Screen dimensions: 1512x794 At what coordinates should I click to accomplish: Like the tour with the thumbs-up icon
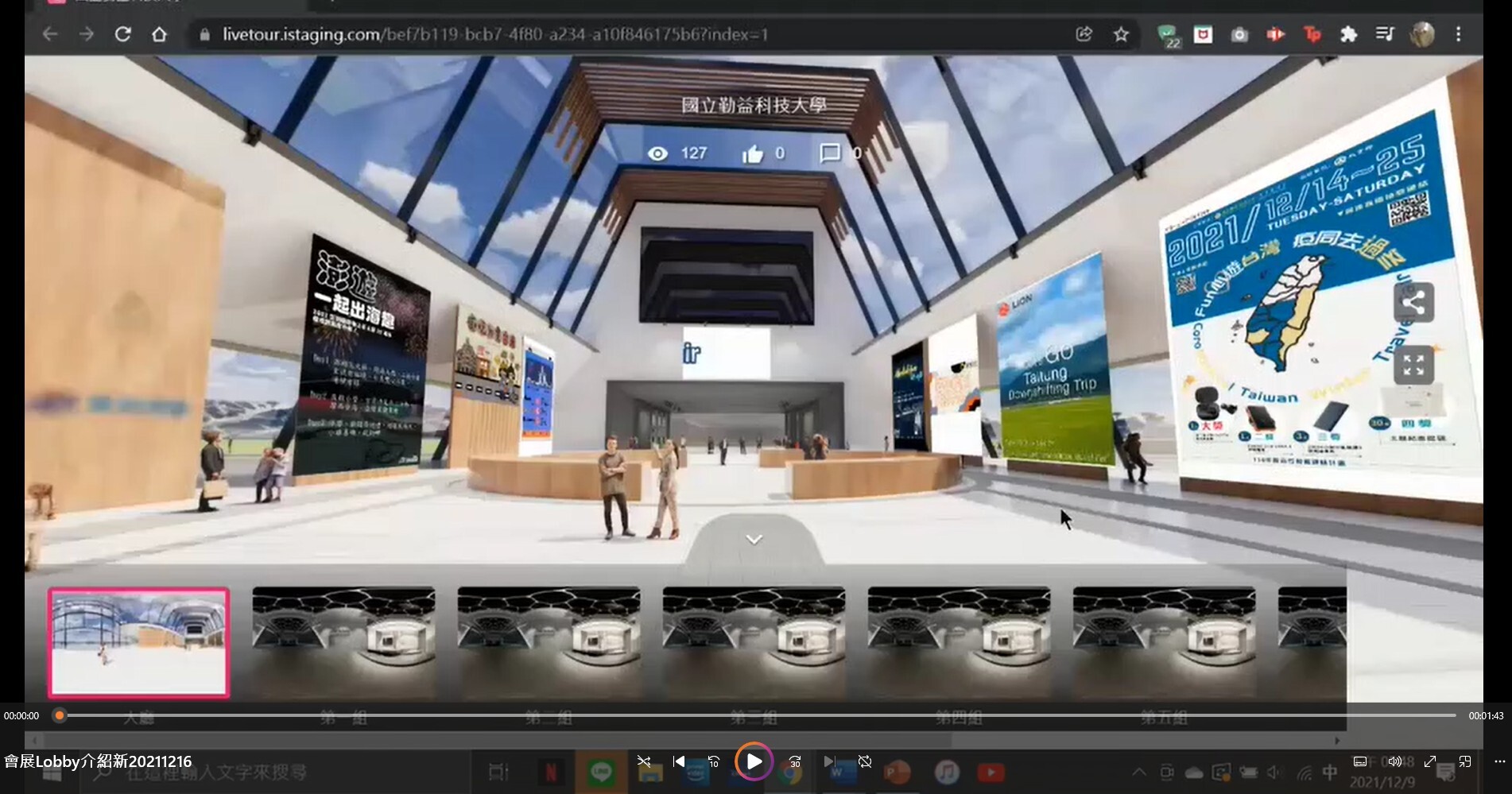point(752,153)
